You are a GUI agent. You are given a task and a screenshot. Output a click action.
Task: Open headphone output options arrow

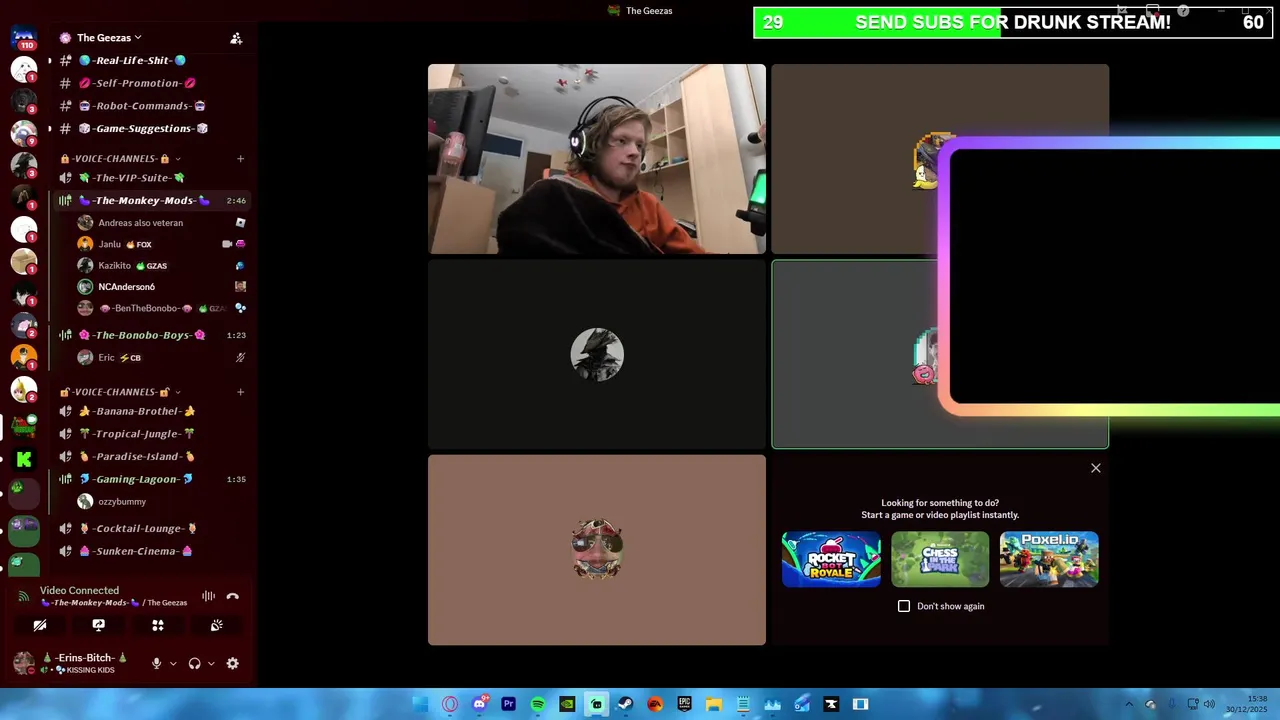tap(211, 663)
